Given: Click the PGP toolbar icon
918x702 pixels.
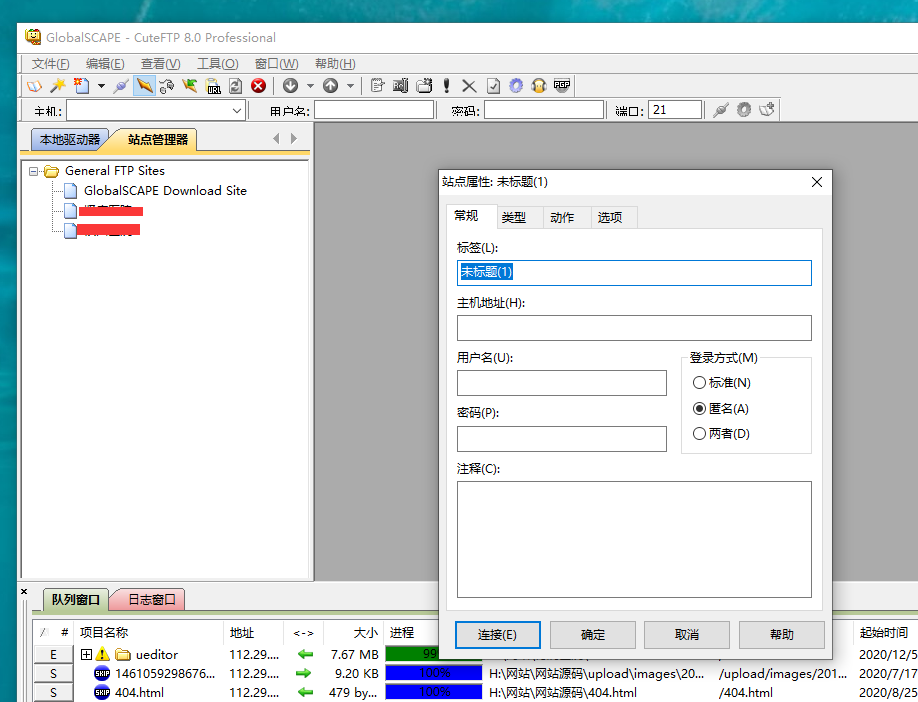Looking at the screenshot, I should (562, 86).
